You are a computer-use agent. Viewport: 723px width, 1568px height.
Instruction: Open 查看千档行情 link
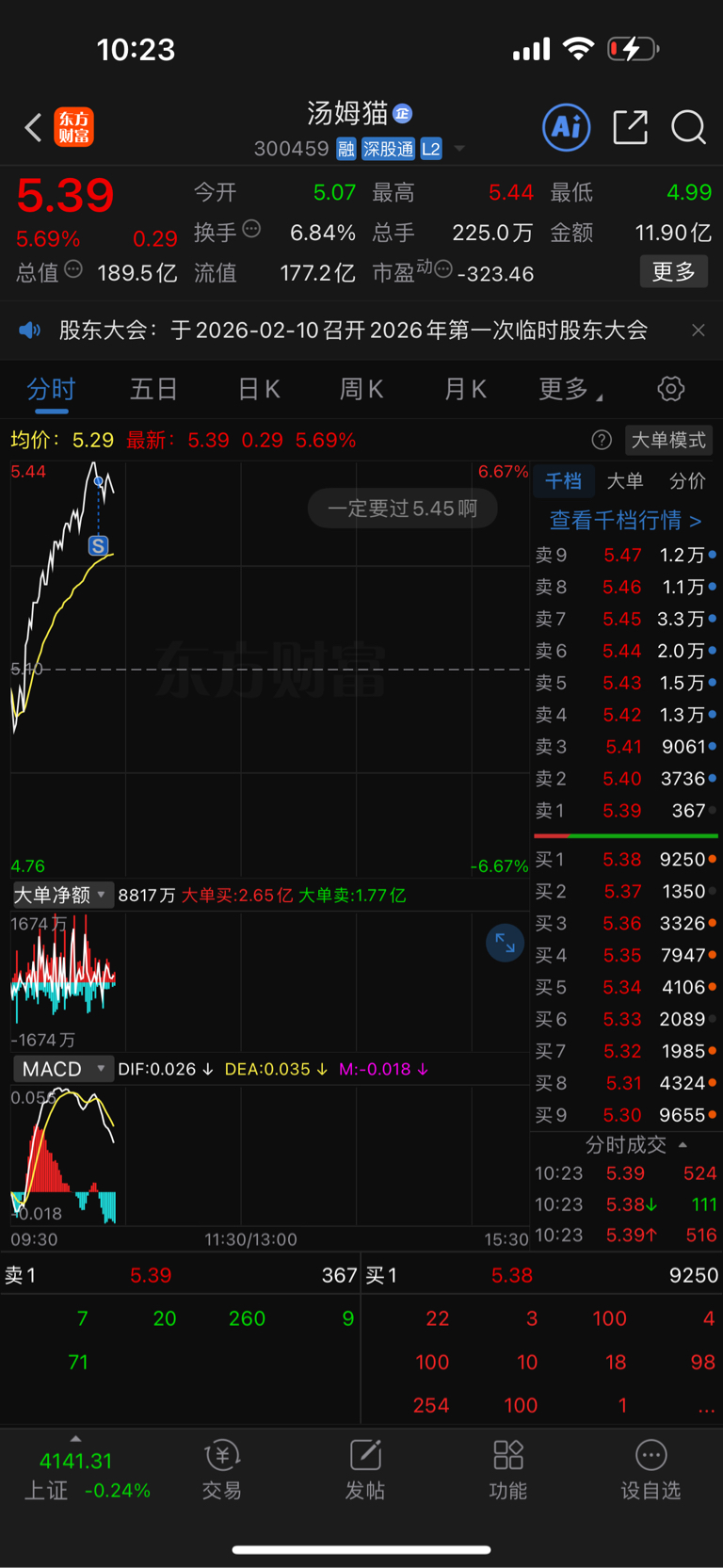coord(625,520)
